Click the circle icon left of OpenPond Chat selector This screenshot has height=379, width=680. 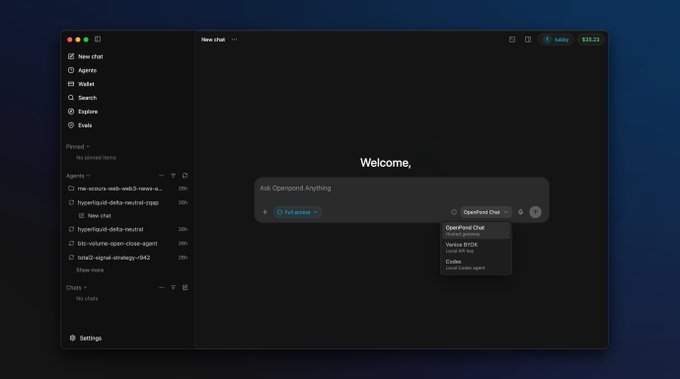point(454,212)
